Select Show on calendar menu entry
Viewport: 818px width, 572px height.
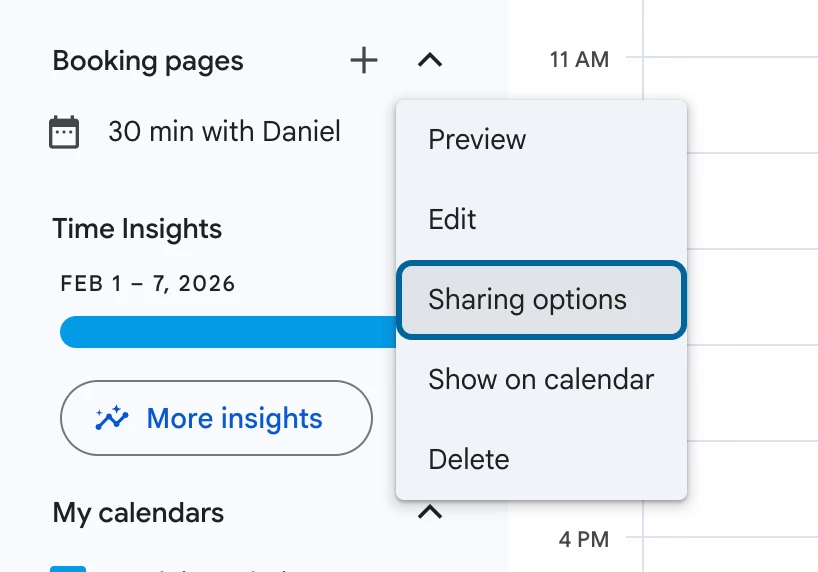pos(542,379)
